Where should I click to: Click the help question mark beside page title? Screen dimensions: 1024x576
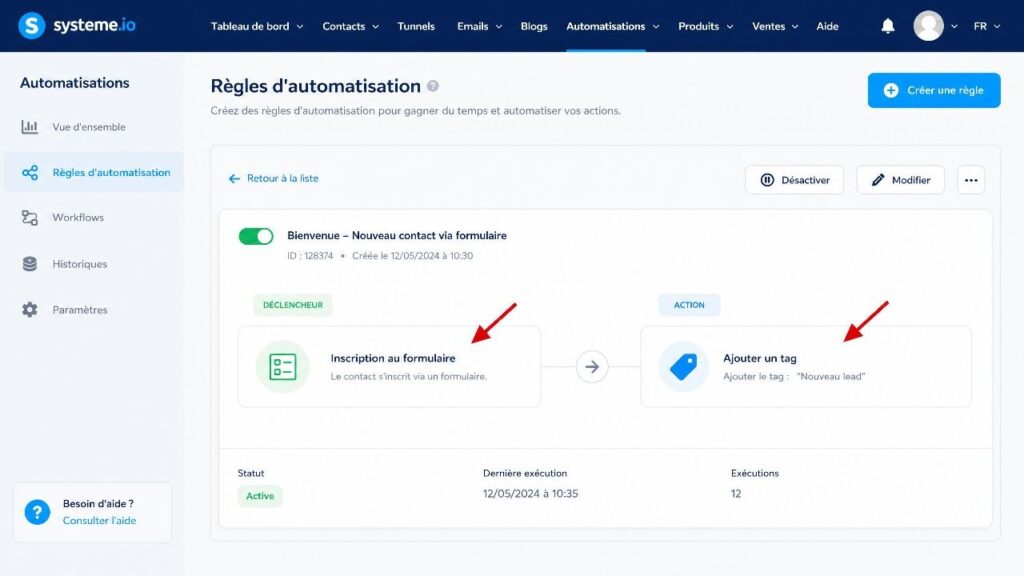pyautogui.click(x=433, y=86)
